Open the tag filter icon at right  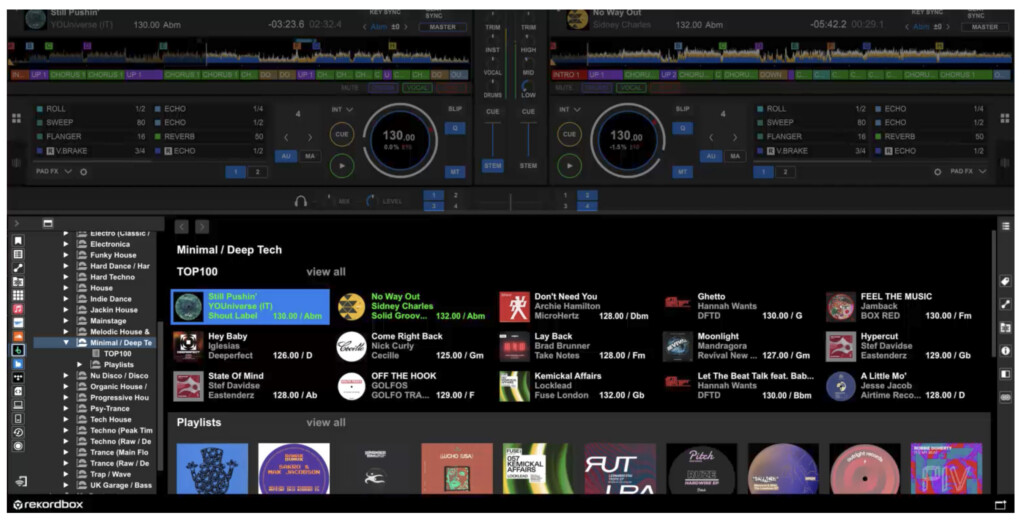[x=1006, y=282]
